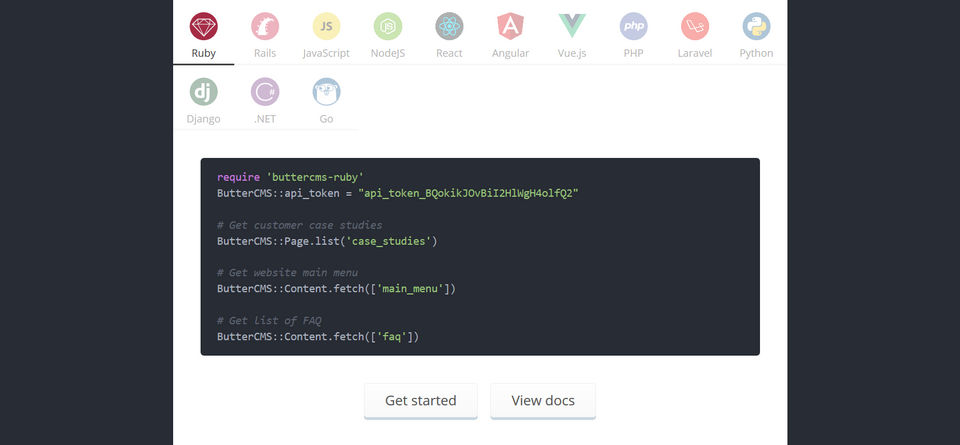The image size is (960, 445).
Task: Open the JavaScript tab label
Action: click(x=326, y=53)
